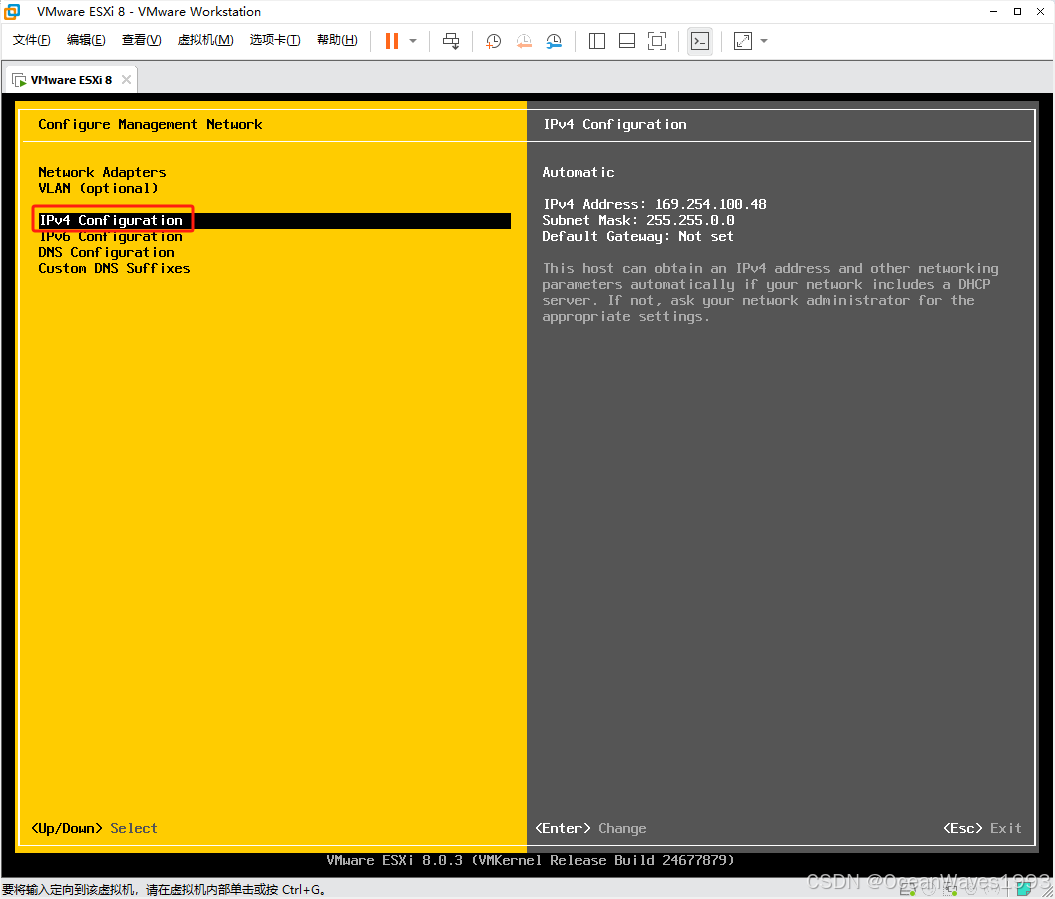Viewport: 1055px width, 899px height.
Task: Click the <Up/Down> Select hint
Action: click(94, 828)
